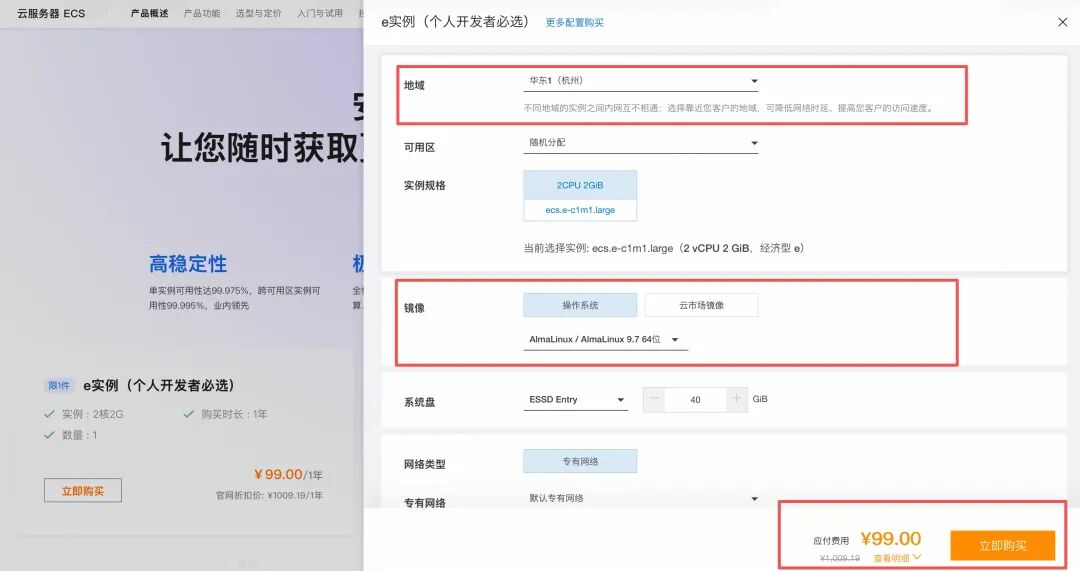Screen dimensions: 1080x571
Task: Click the 高稳定性 heading on background page
Action: 188,264
